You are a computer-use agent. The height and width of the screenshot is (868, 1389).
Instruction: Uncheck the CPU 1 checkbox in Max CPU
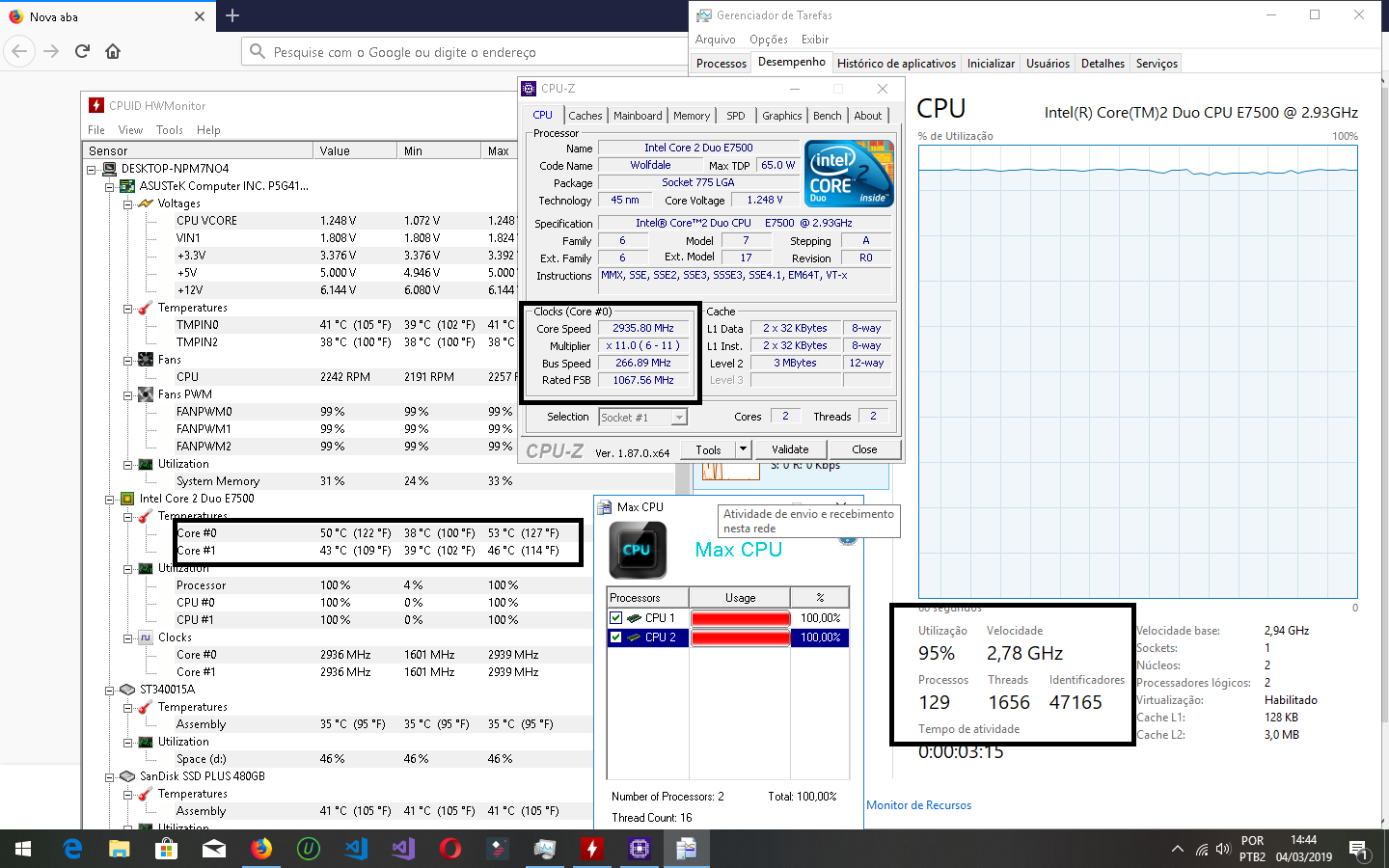click(x=615, y=618)
